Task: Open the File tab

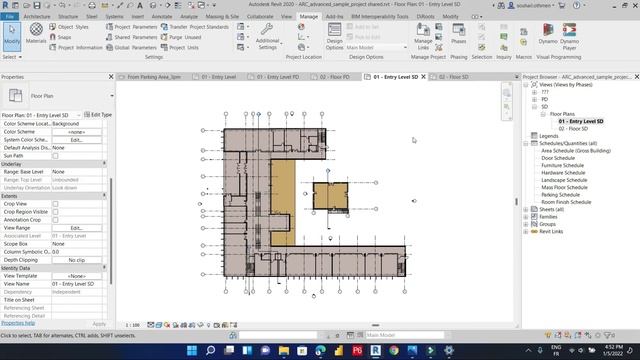Action: [10, 16]
